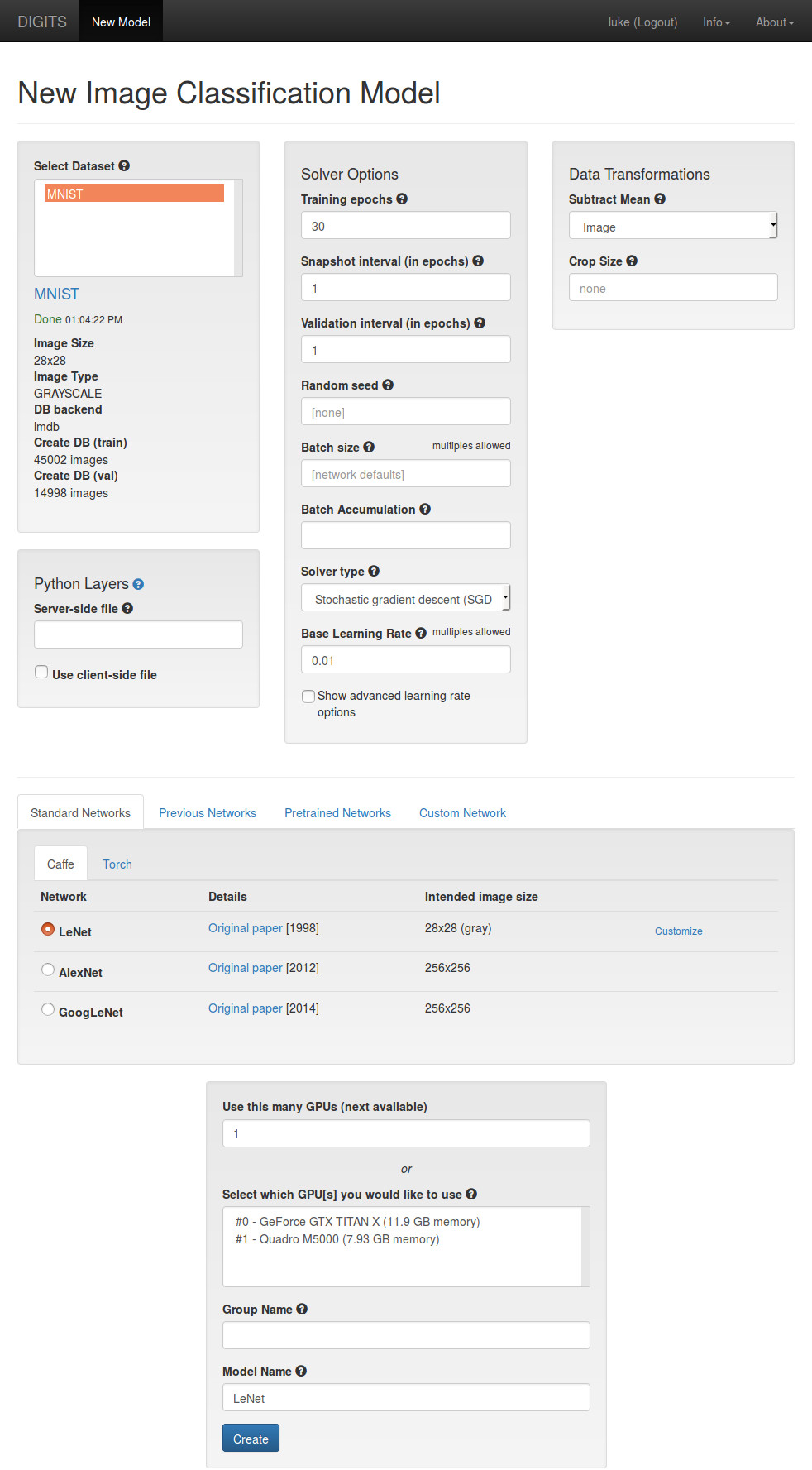This screenshot has width=812, height=1470.
Task: Click help icon next to Select Dataset
Action: tap(124, 165)
